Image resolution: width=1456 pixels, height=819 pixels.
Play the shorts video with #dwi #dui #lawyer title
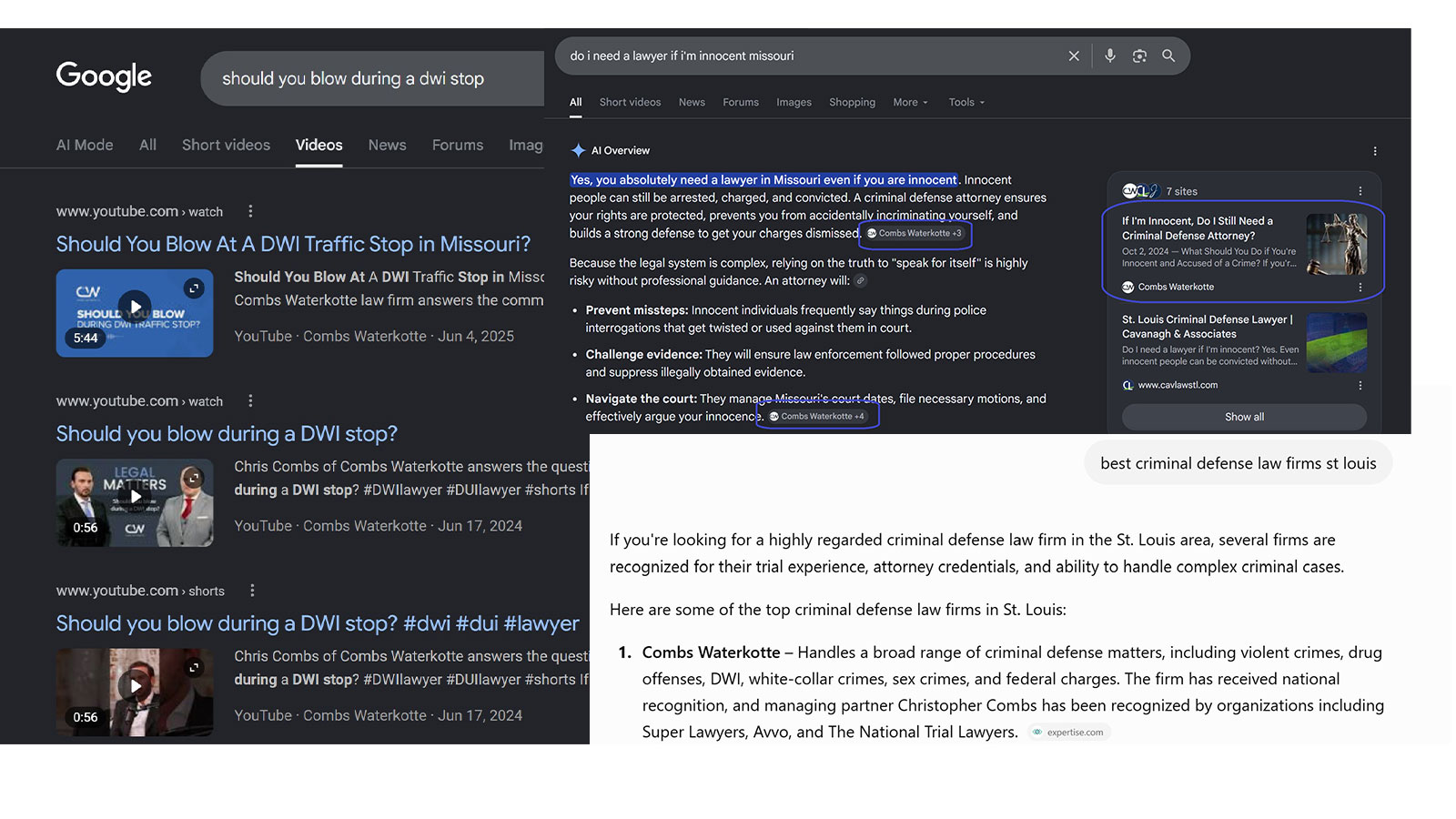point(135,686)
